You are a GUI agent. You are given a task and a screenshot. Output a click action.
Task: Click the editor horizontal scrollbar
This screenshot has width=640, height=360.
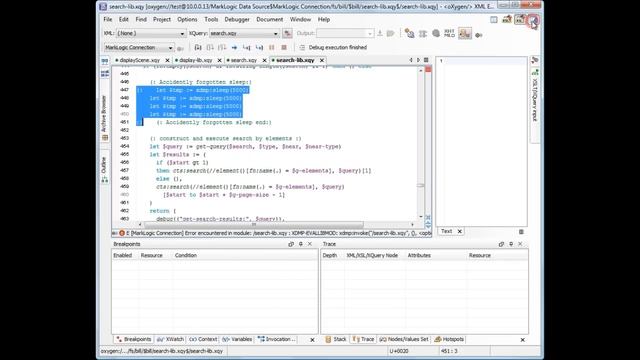[253, 224]
